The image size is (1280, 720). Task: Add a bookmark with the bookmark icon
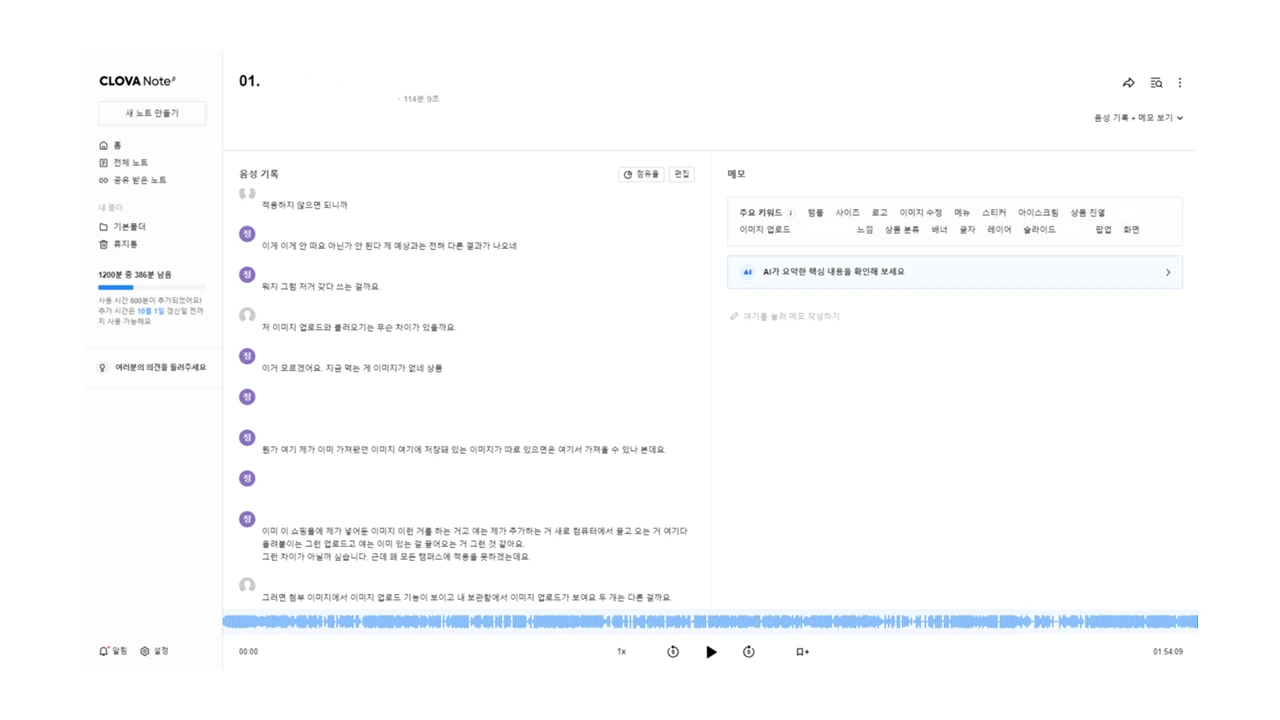(802, 651)
